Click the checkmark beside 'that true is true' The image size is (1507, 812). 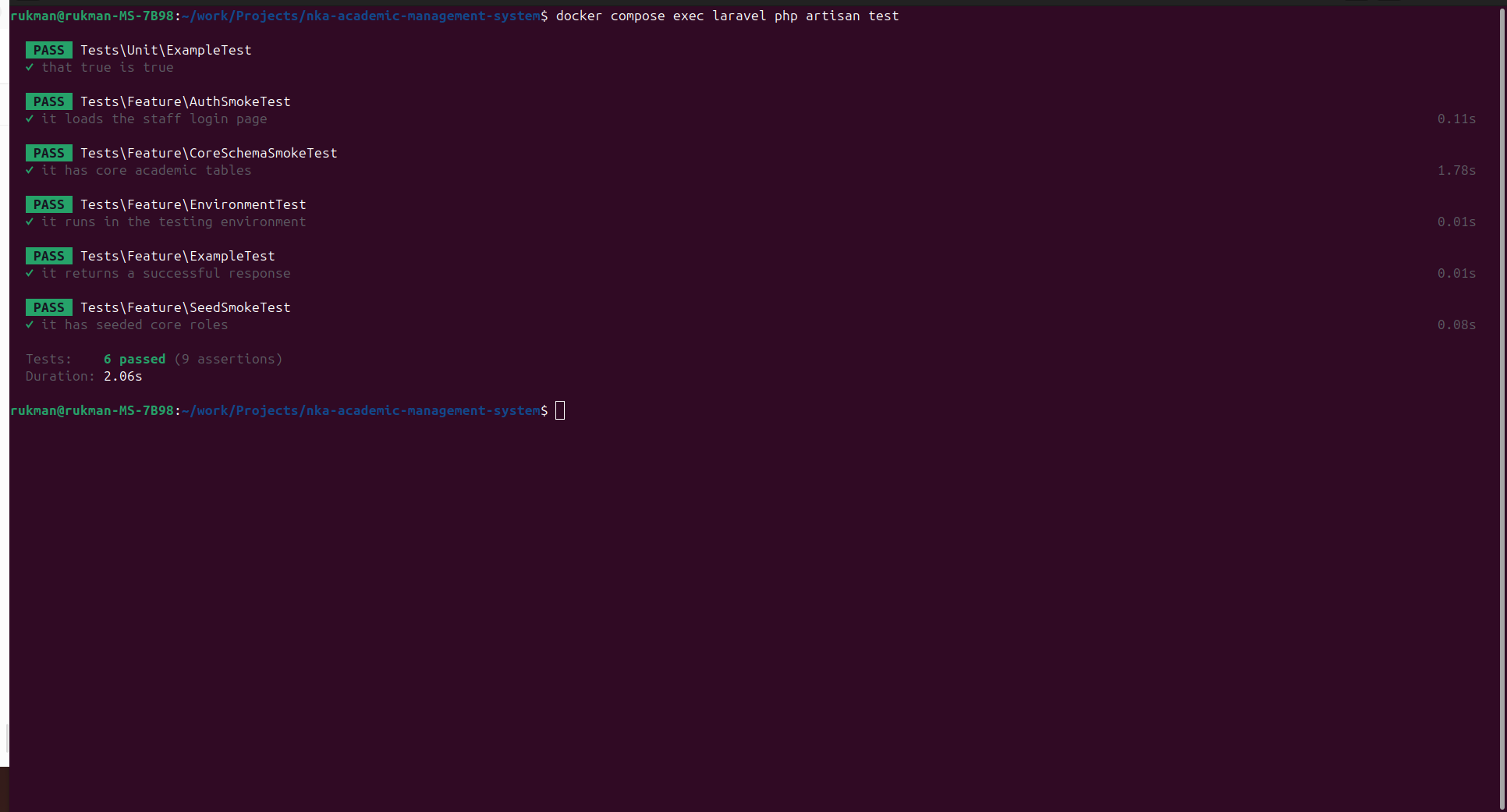(30, 67)
